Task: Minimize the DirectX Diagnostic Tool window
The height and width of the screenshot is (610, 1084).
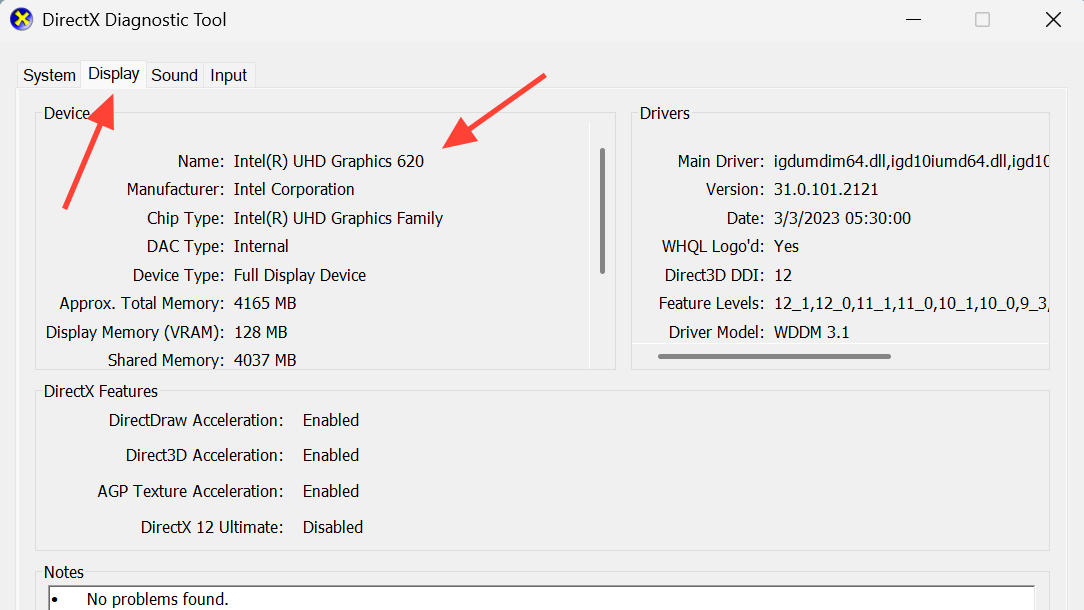Action: 913,19
